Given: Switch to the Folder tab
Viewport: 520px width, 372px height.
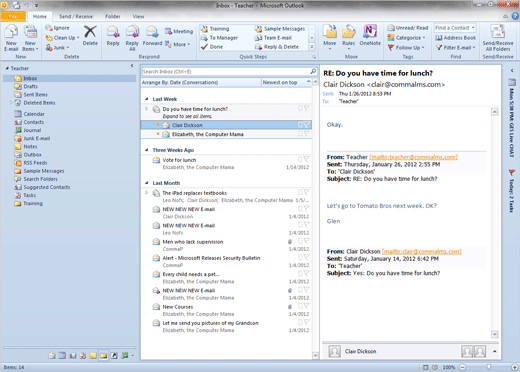Looking at the screenshot, I should (x=113, y=16).
